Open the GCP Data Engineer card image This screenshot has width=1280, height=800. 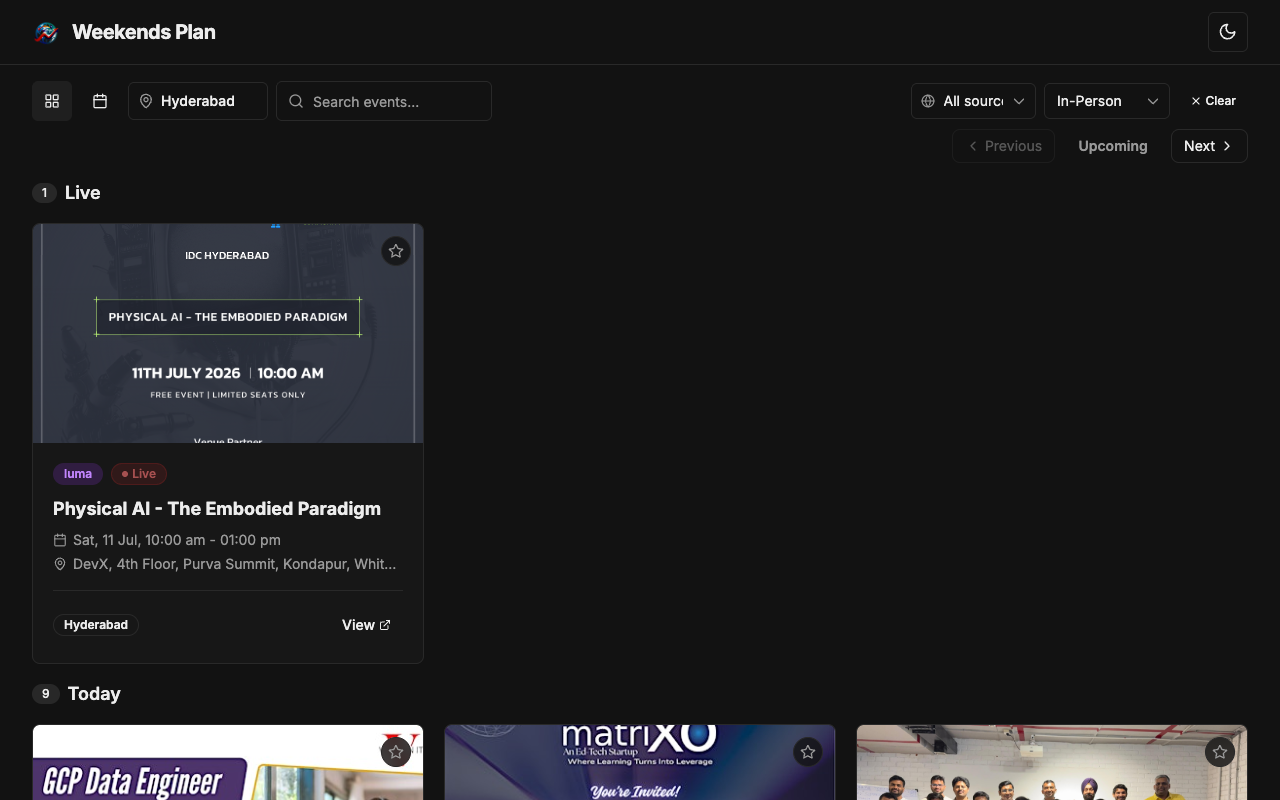pos(228,763)
